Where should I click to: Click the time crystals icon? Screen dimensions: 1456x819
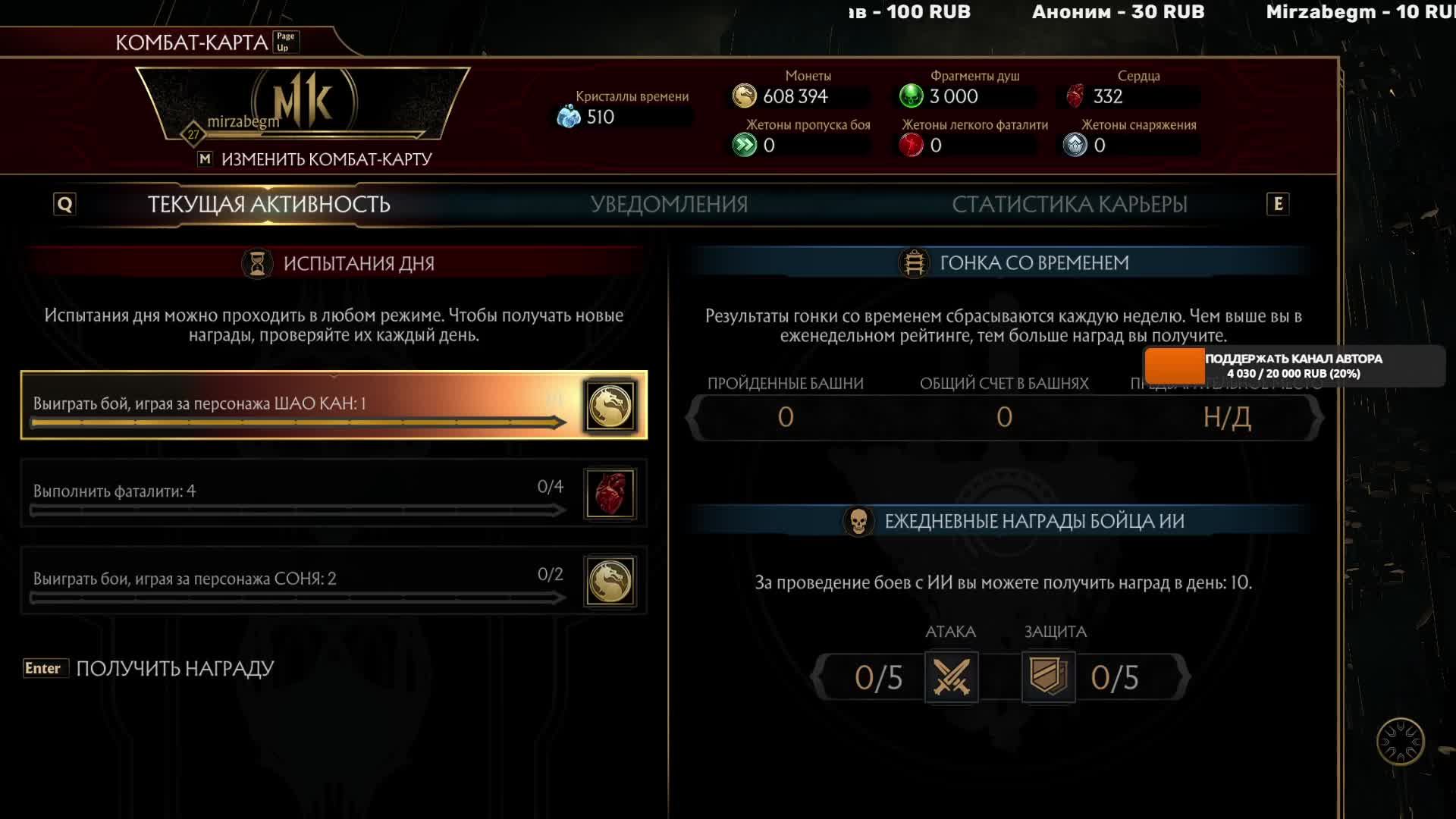click(x=569, y=117)
